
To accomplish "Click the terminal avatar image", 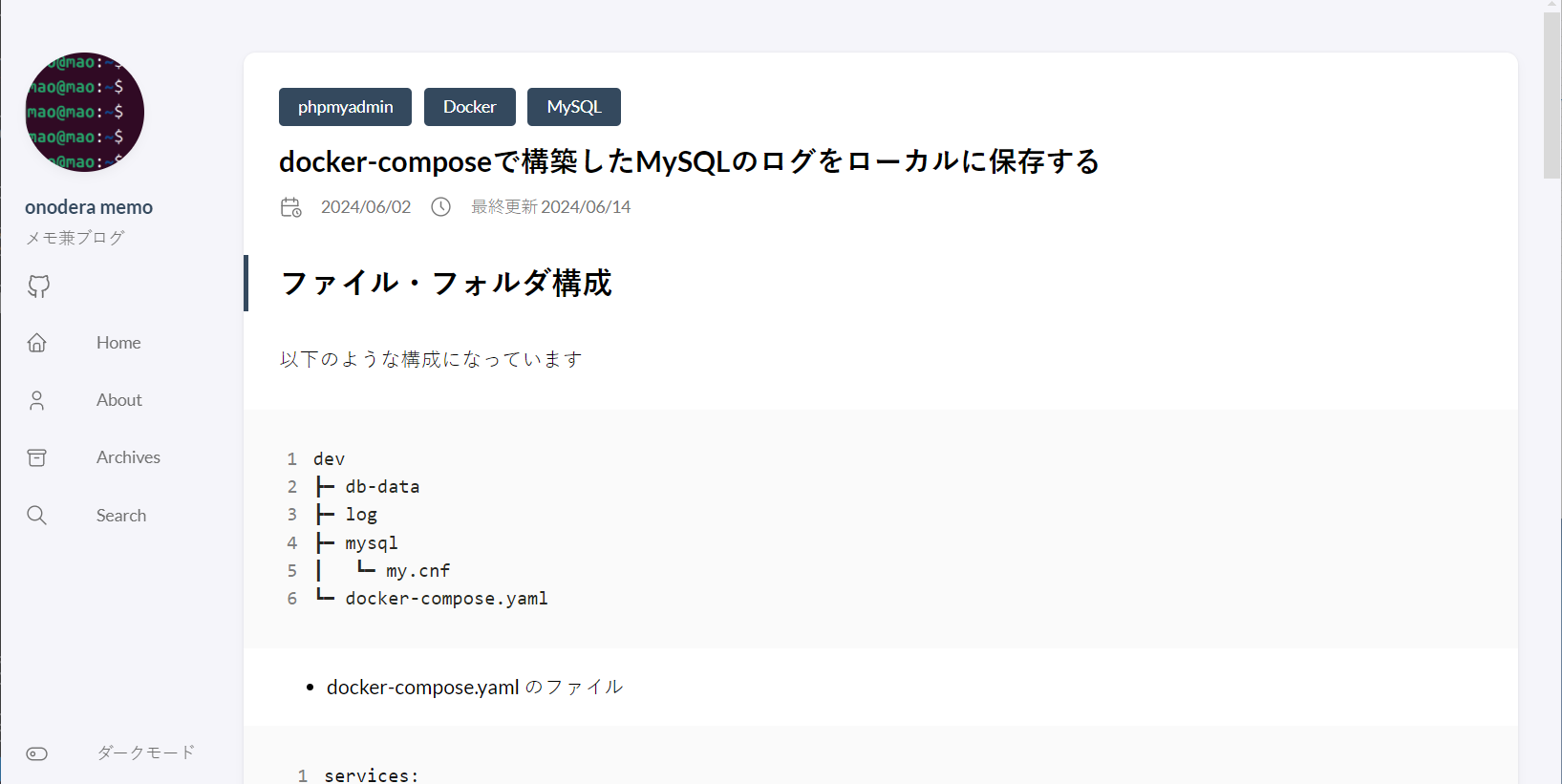I will pos(85,112).
